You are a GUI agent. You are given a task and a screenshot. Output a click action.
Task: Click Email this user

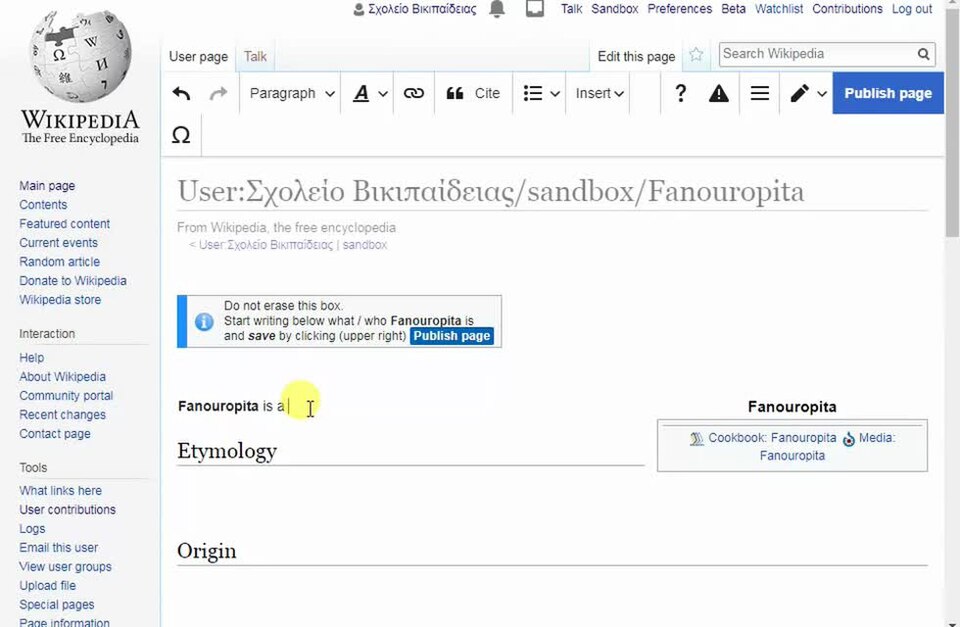[x=59, y=547]
